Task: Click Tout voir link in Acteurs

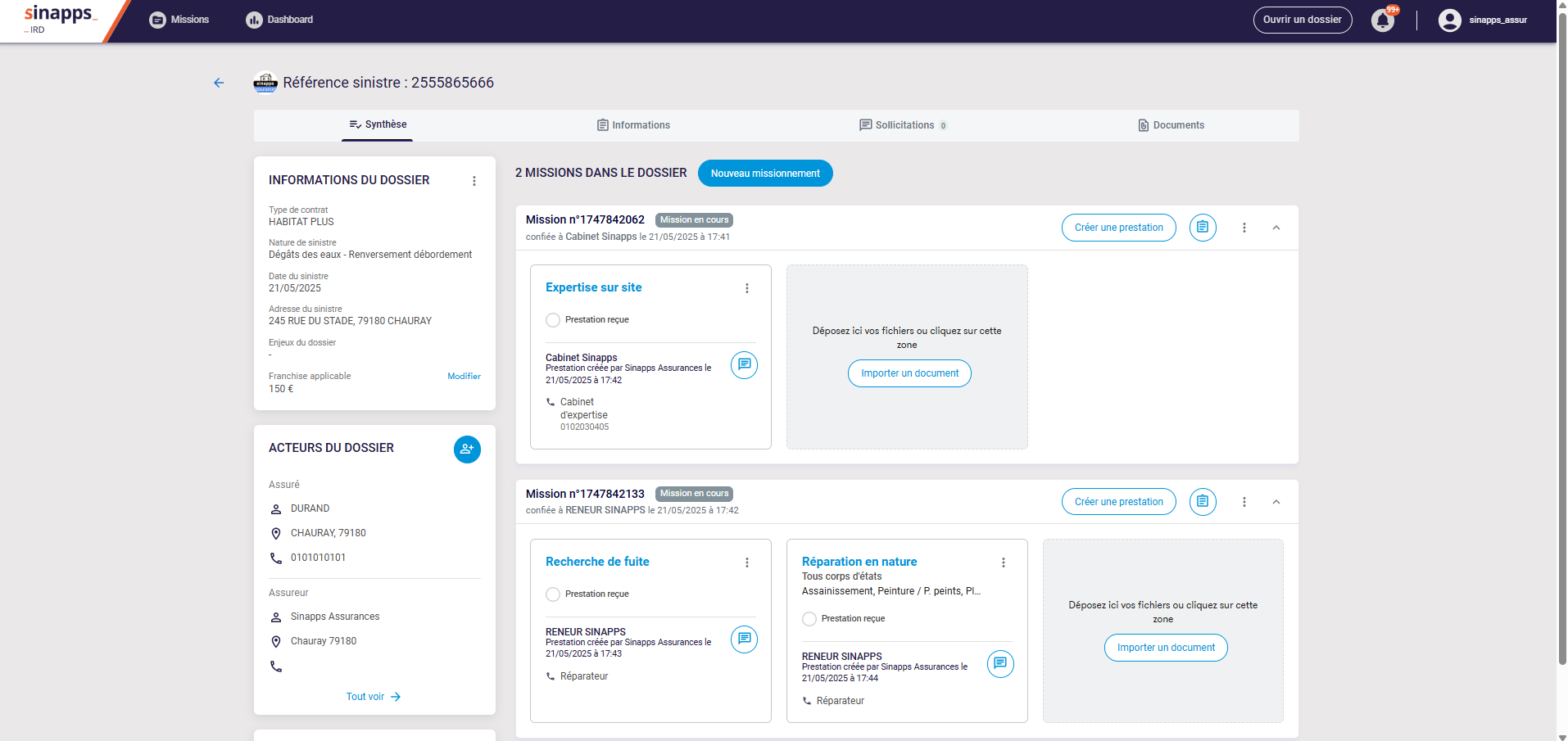Action: click(374, 697)
